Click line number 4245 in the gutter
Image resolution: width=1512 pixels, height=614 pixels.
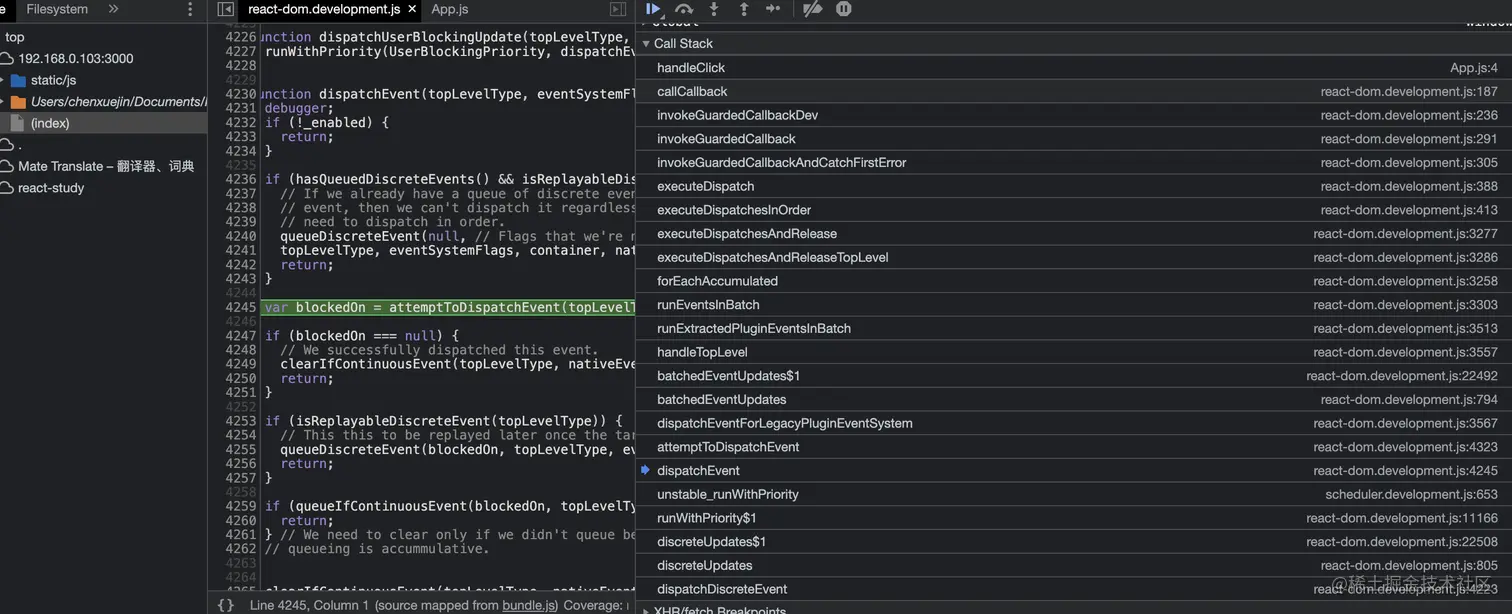(241, 308)
